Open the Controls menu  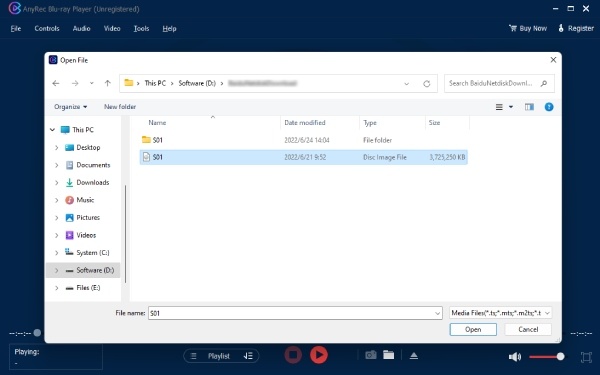tap(47, 28)
